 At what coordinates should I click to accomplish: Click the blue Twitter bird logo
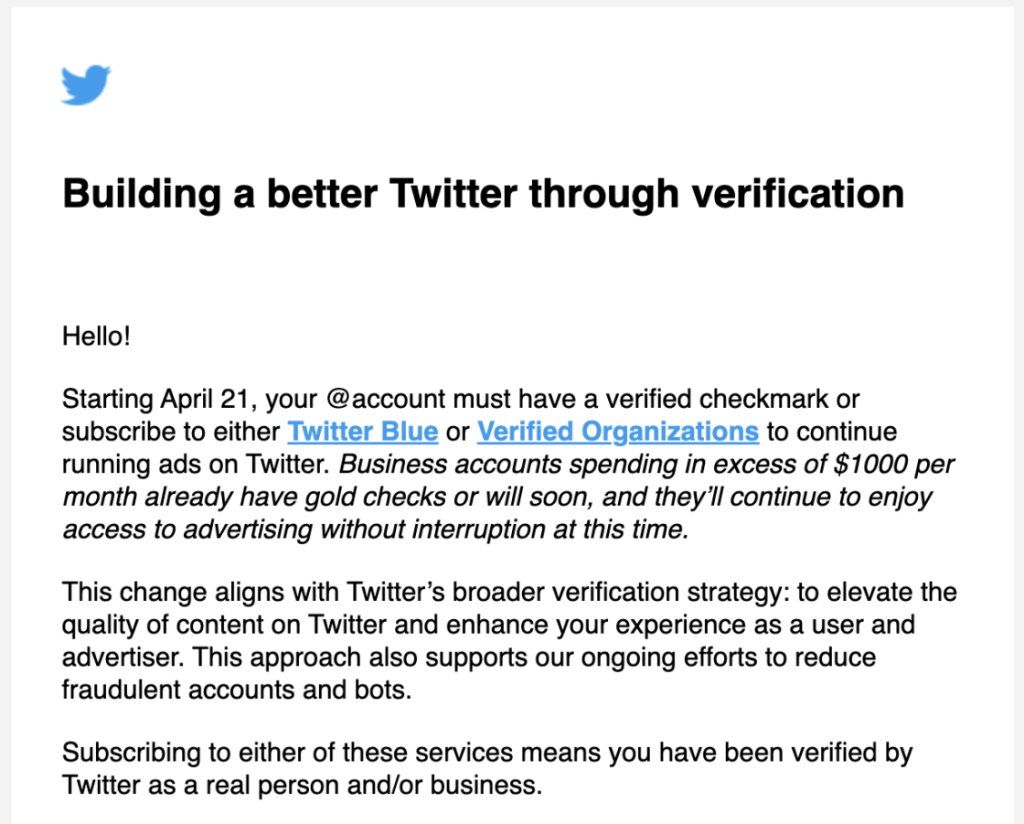(86, 84)
